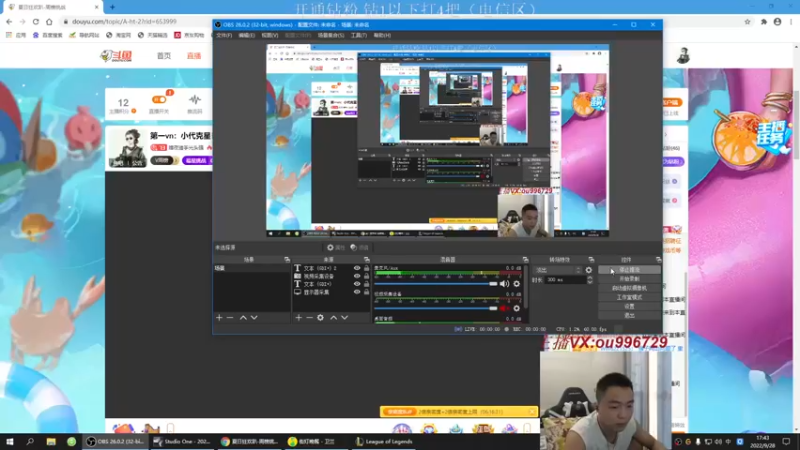Reload the Chrome page
The image size is (800, 450).
click(36, 21)
